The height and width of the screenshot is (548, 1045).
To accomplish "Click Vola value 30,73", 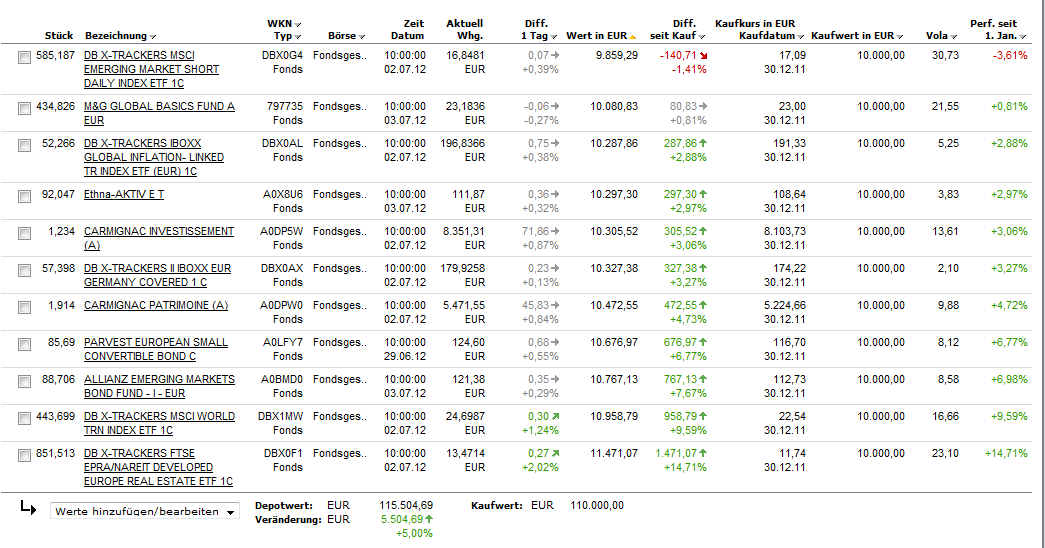I will tap(945, 55).
